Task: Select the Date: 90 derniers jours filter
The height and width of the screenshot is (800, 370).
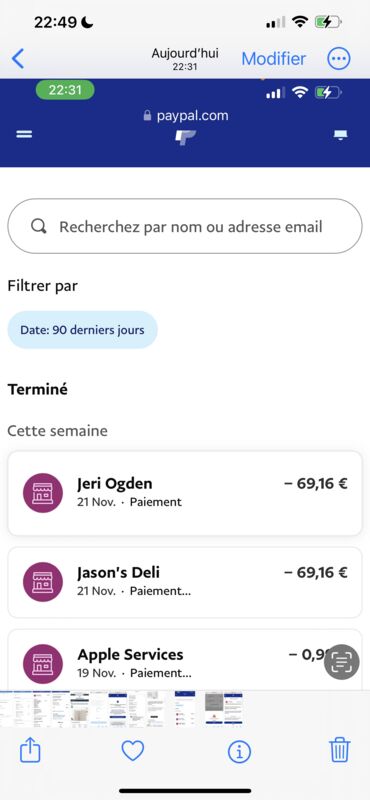Action: coord(83,330)
